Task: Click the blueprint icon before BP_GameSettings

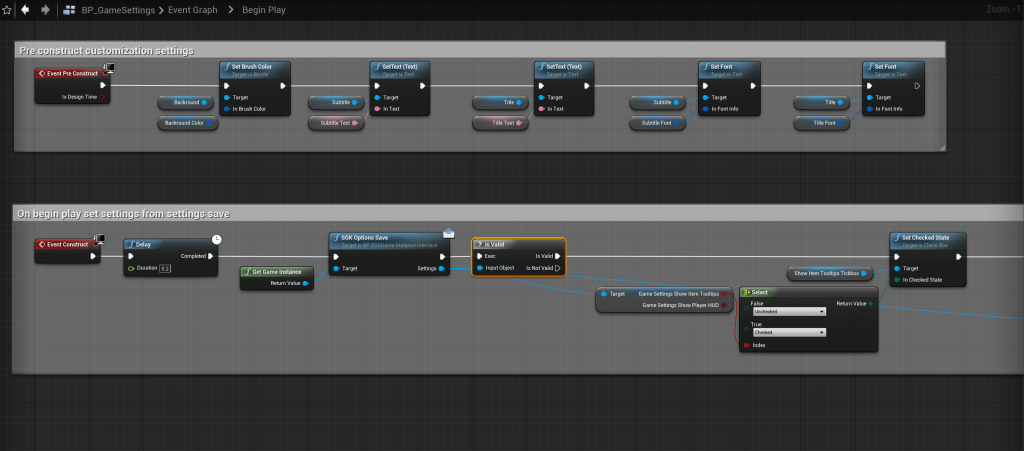Action: tap(69, 10)
